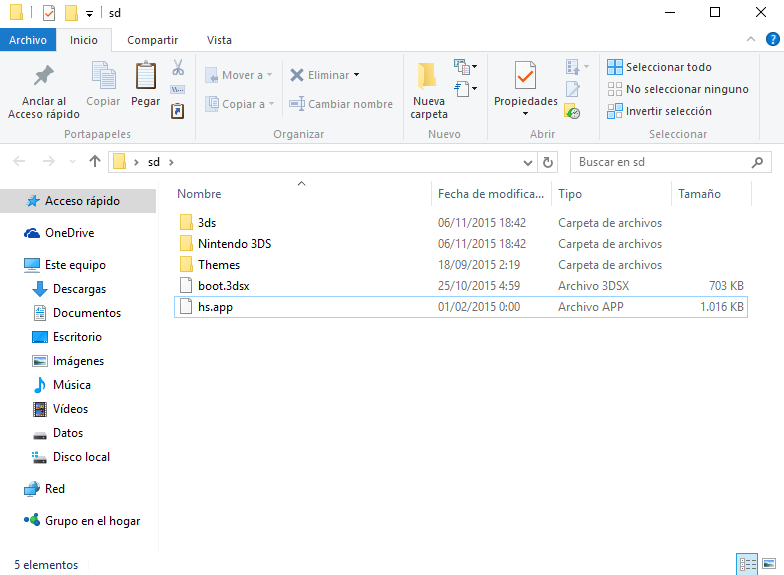This screenshot has height=575, width=784.
Task: Select the 3ds folder name
Action: (x=207, y=223)
